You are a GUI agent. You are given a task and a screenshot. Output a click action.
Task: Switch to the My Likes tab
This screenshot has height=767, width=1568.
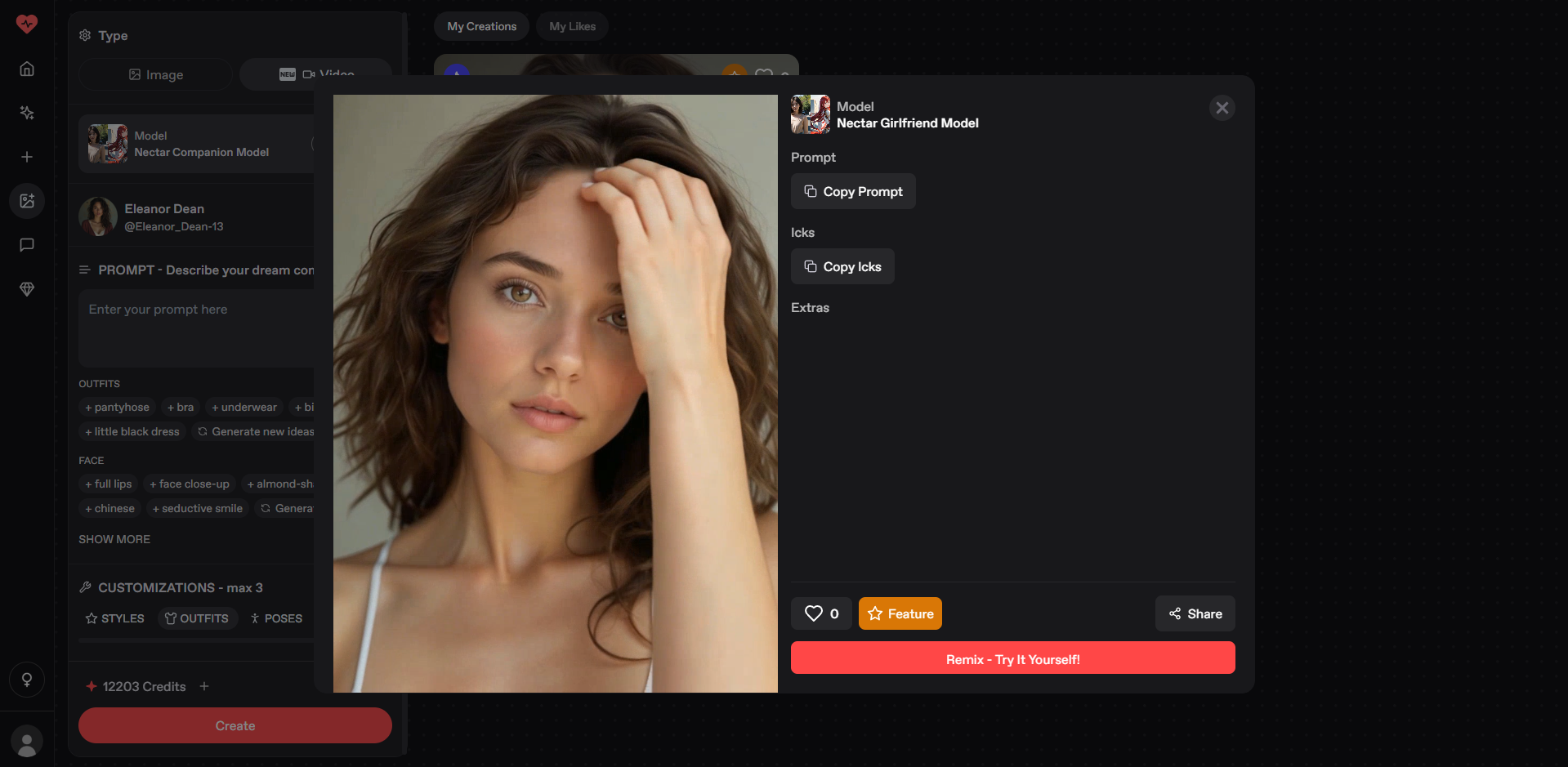pos(573,26)
